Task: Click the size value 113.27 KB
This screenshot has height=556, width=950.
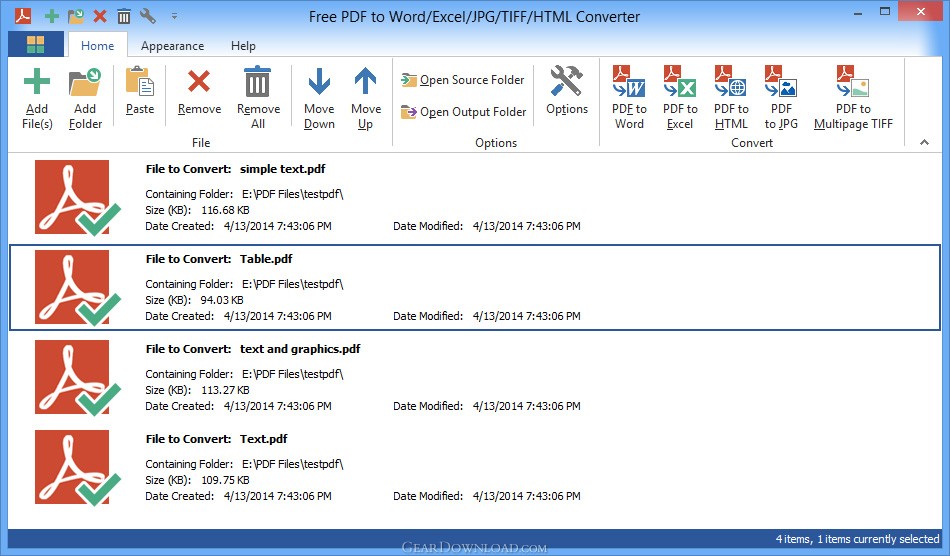Action: [225, 390]
